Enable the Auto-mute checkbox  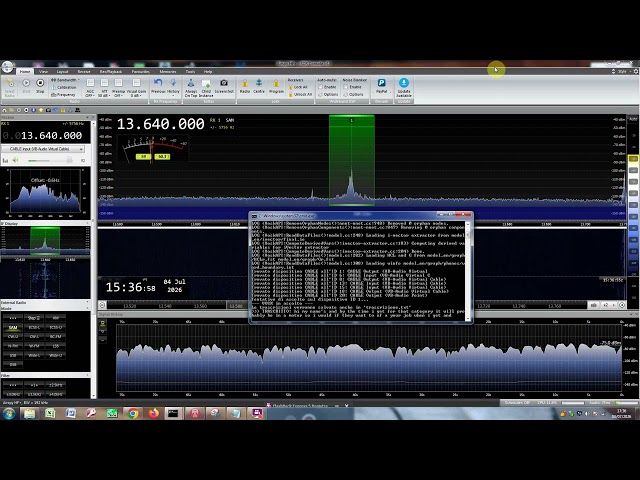[320, 87]
